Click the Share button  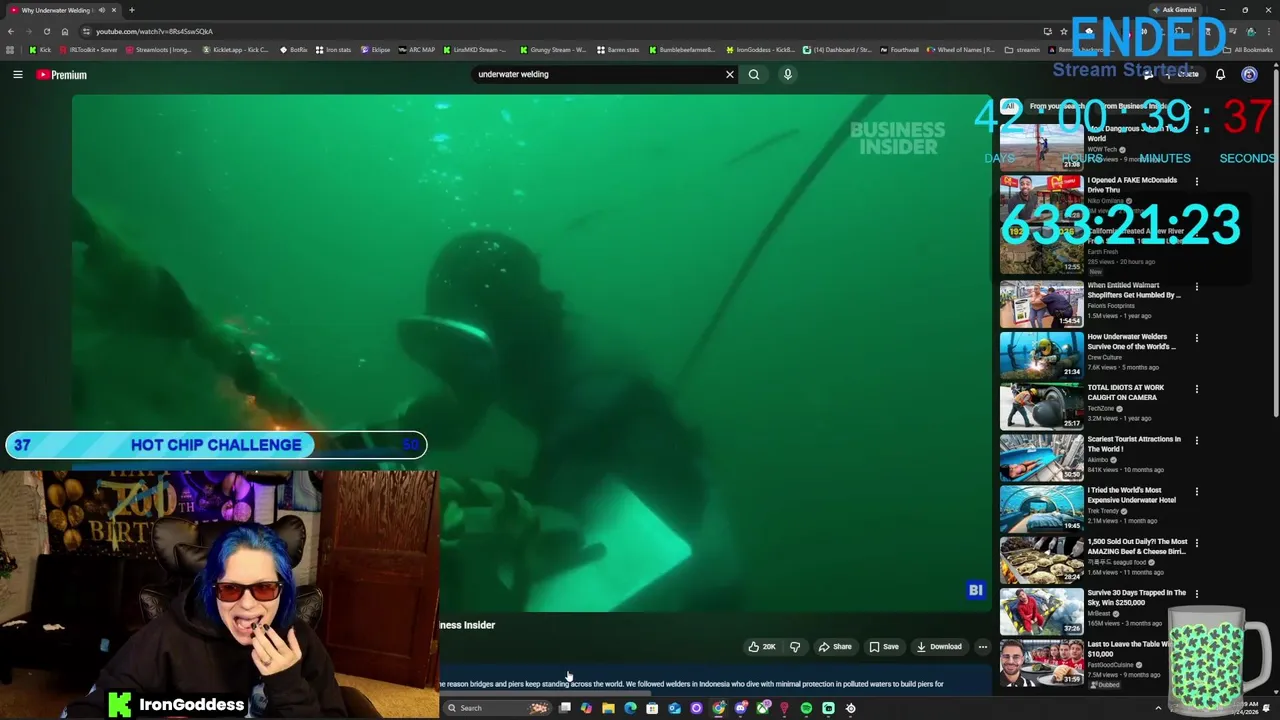point(835,647)
